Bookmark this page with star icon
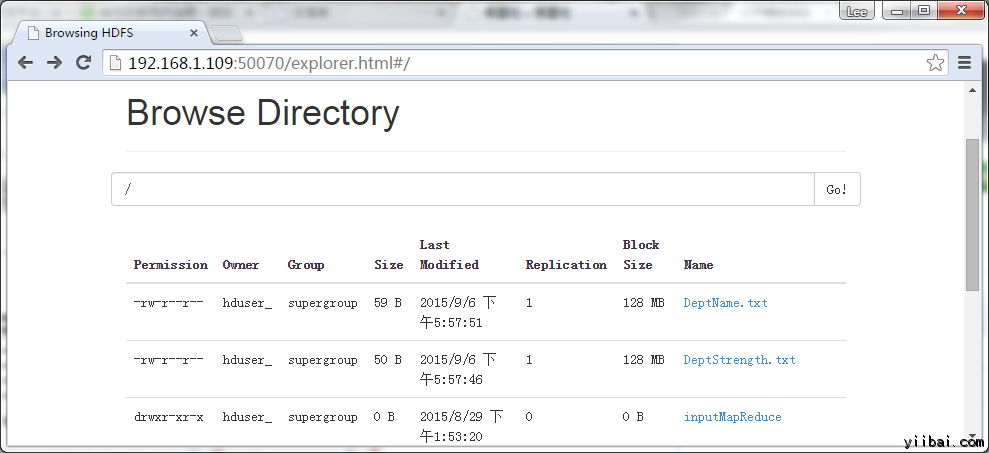The width and height of the screenshot is (989, 453). [935, 63]
